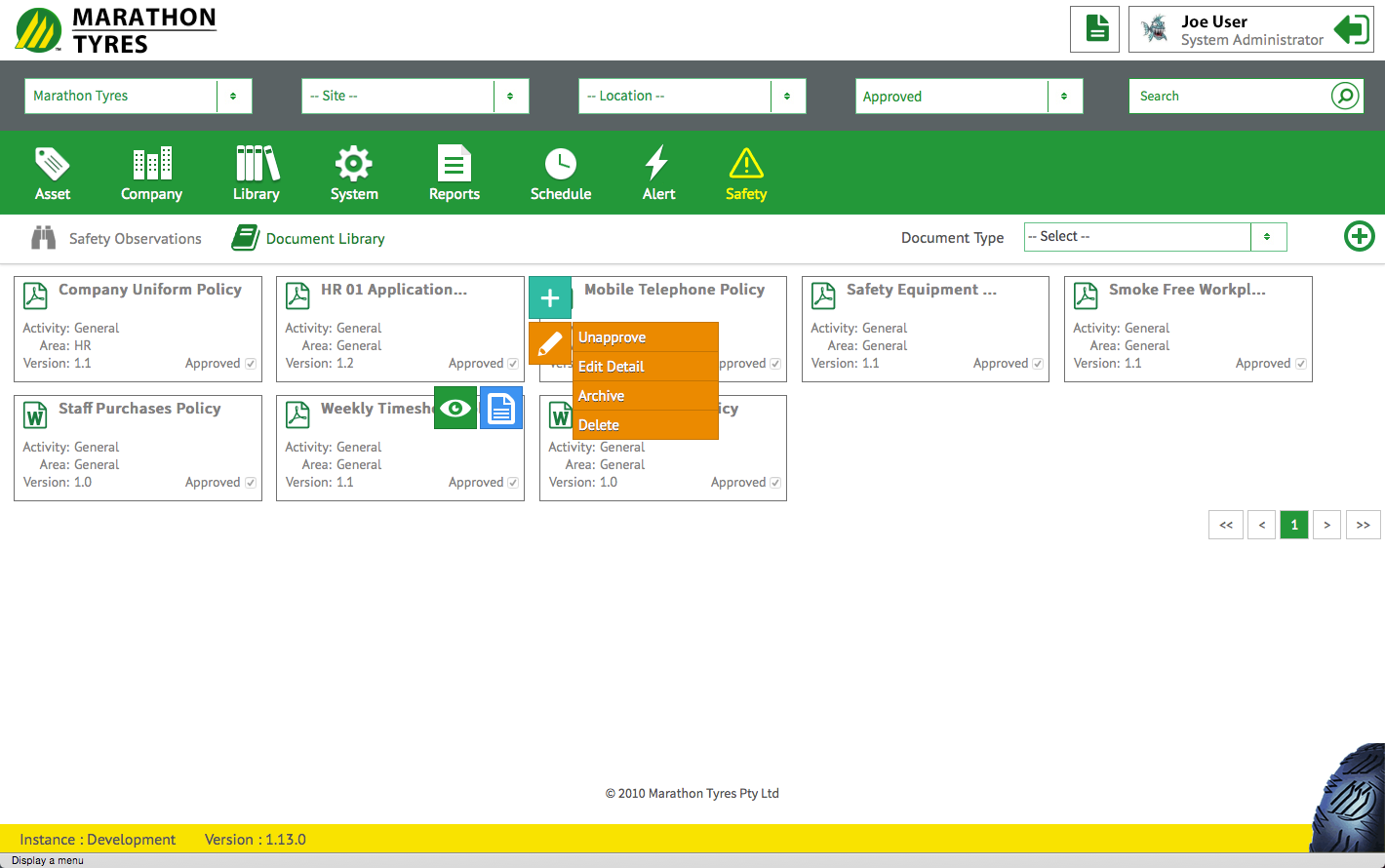Expand the Site dropdown
The image size is (1385, 868).
[415, 96]
